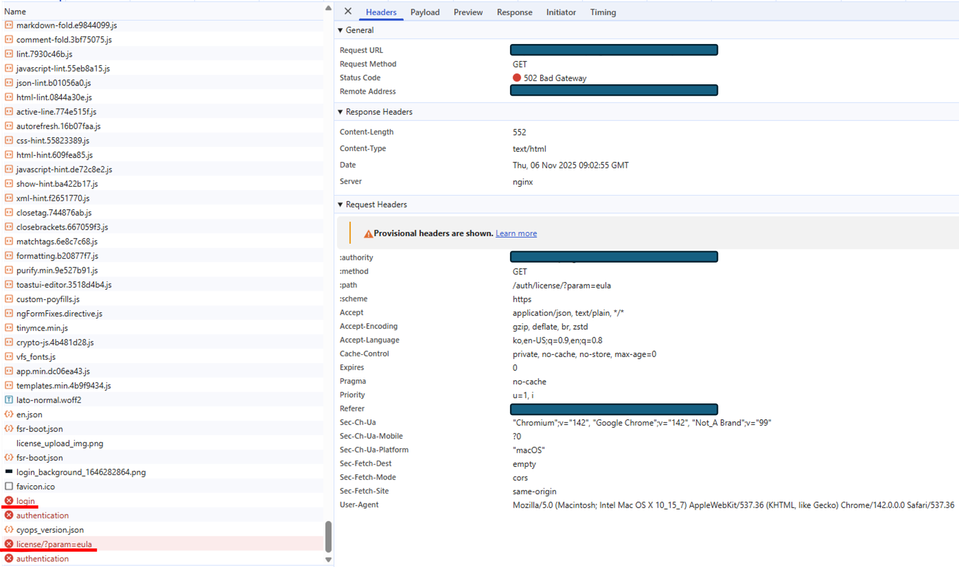Click the script icon for tinymce.min.js
The height and width of the screenshot is (567, 959).
(x=9, y=328)
